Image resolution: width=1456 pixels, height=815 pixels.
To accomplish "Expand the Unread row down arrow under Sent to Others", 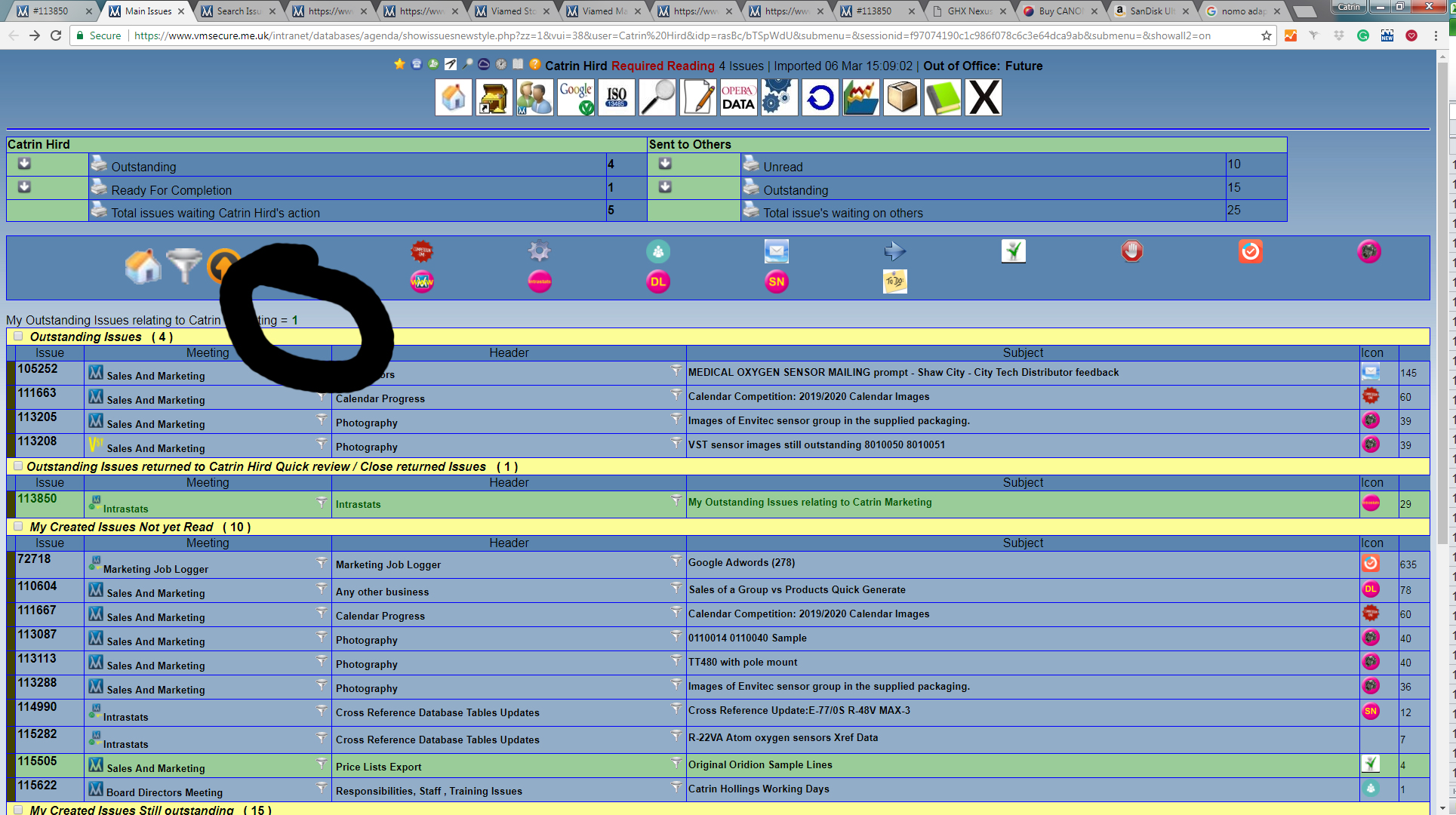I will click(665, 164).
